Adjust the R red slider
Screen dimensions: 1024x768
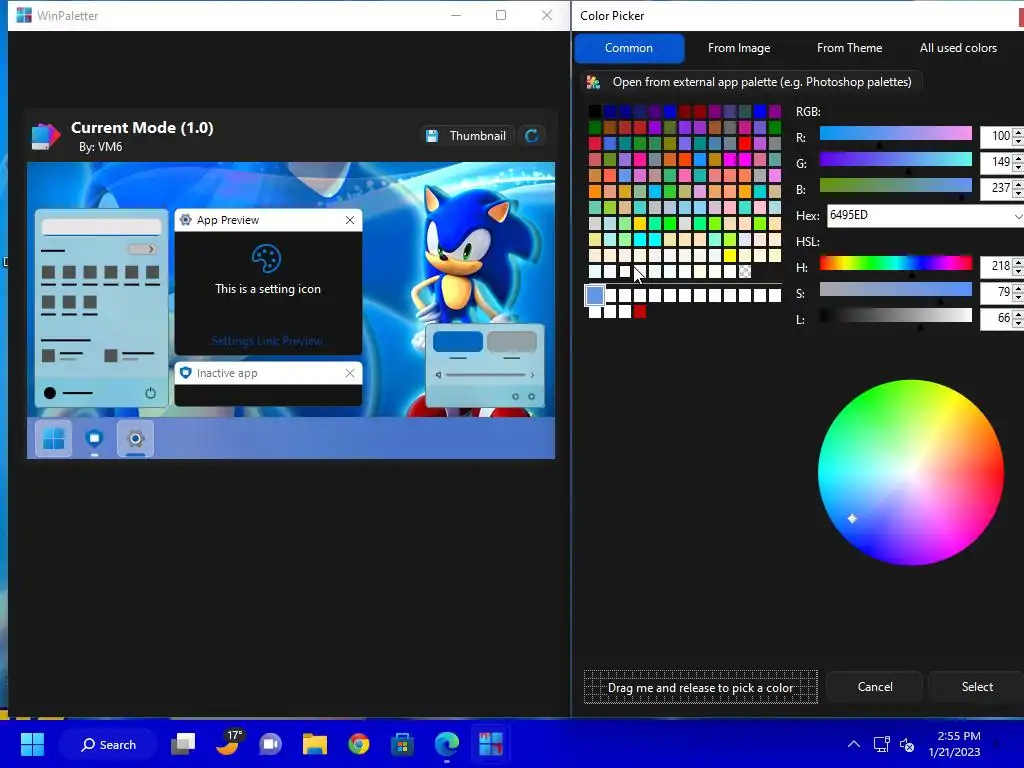(x=895, y=134)
